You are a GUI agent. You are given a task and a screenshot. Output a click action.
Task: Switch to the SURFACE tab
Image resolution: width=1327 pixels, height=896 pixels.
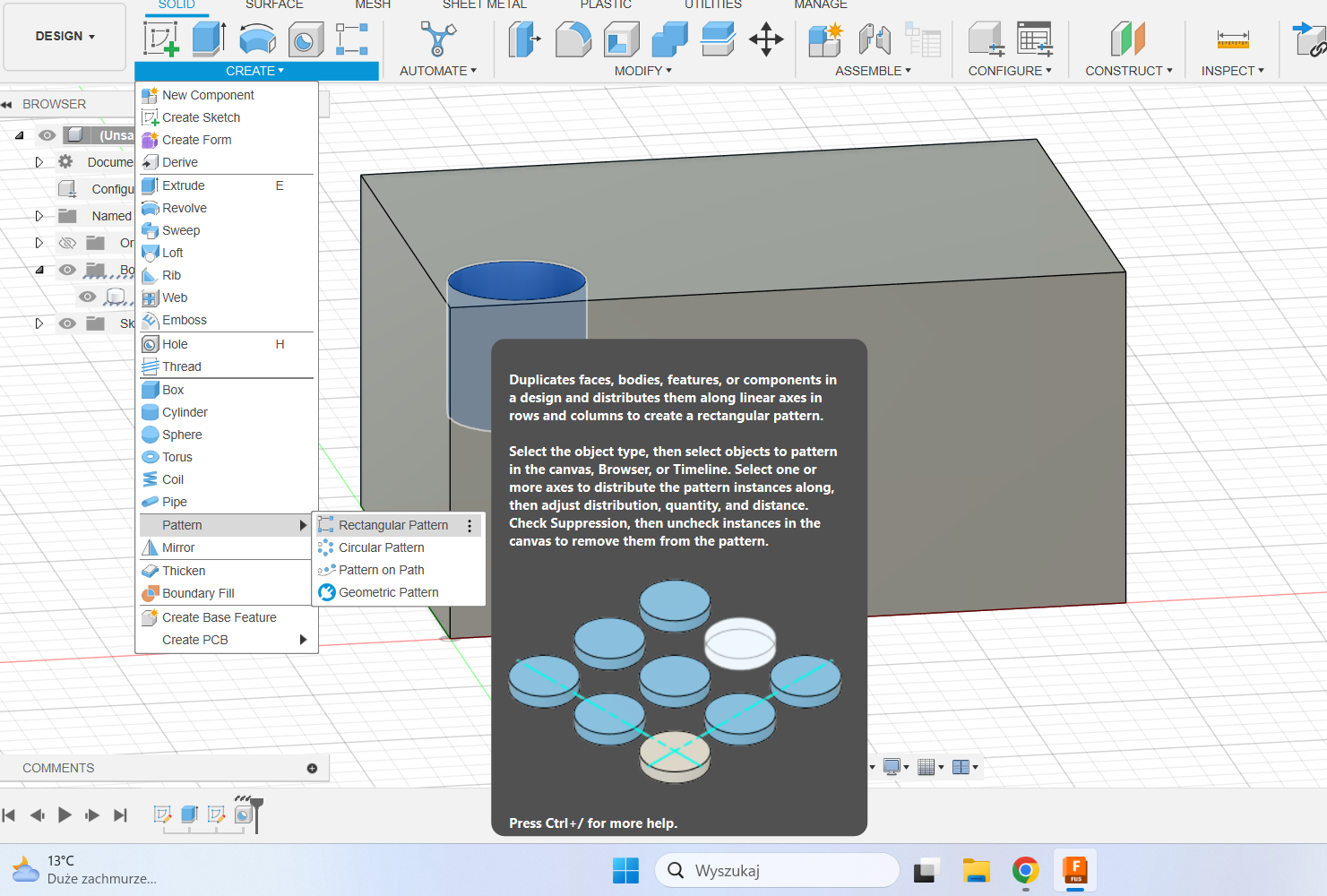tap(274, 5)
